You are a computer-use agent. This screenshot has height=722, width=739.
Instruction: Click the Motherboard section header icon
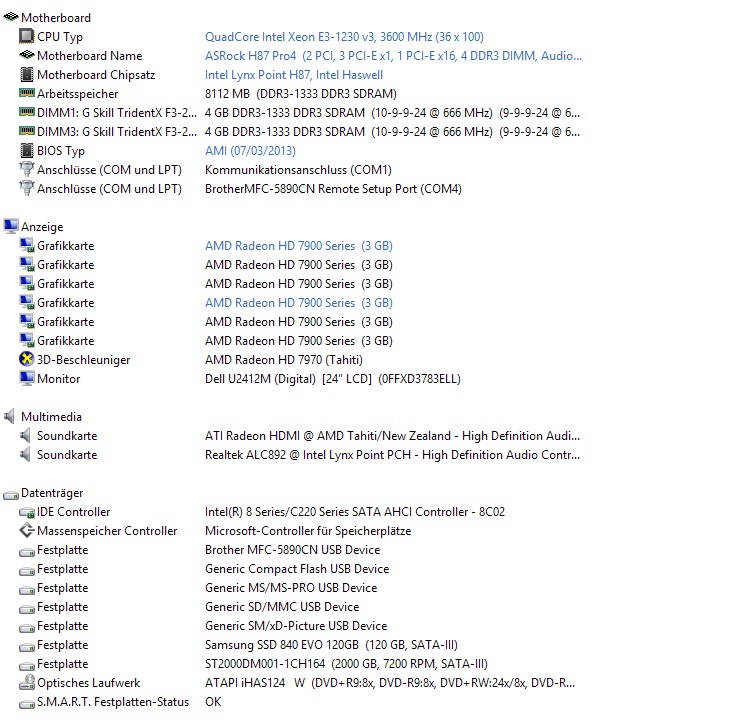(x=10, y=17)
